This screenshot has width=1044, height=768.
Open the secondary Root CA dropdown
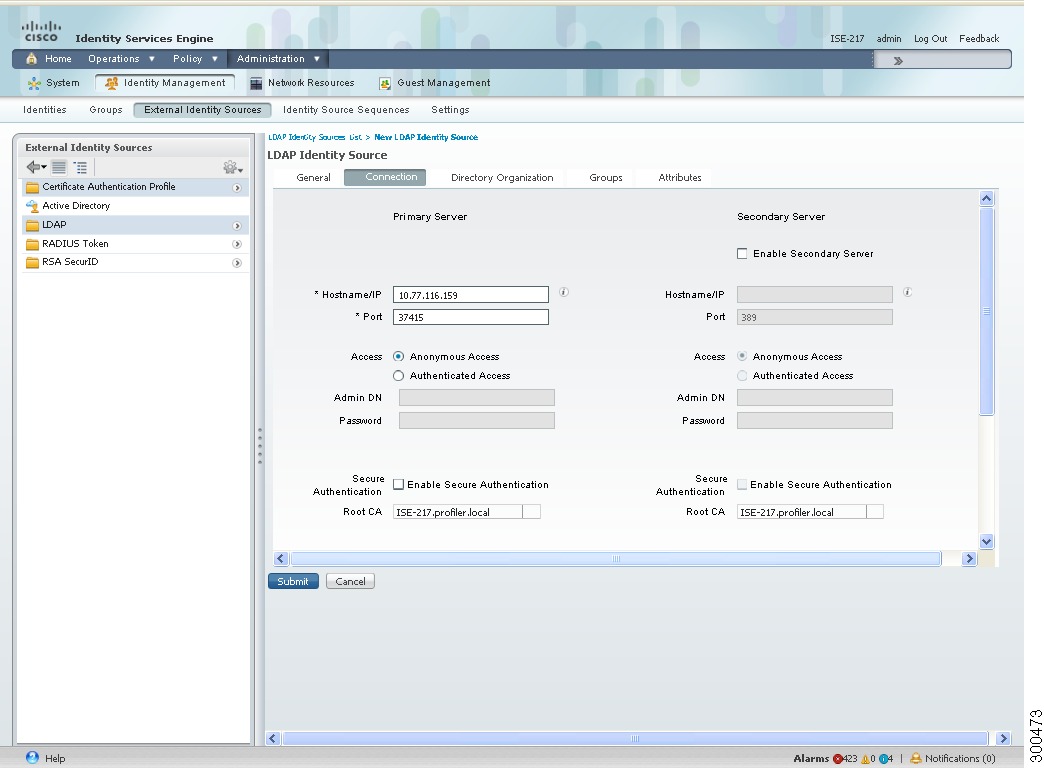(x=875, y=512)
